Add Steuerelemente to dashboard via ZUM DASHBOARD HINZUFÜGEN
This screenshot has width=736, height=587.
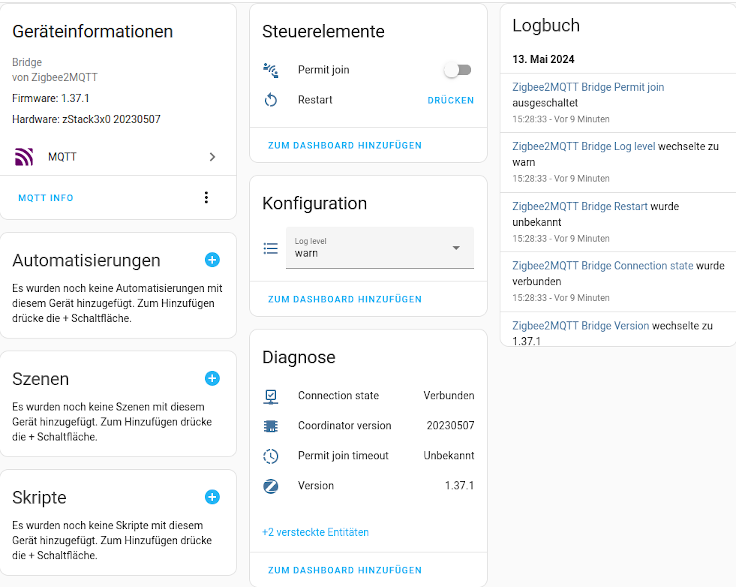pyautogui.click(x=345, y=145)
